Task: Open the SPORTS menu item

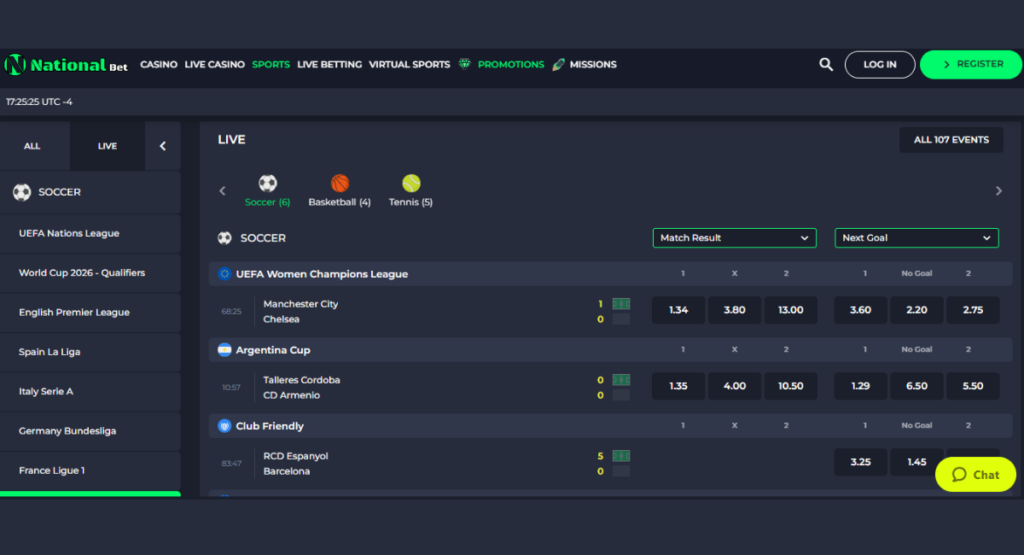Action: 271,64
